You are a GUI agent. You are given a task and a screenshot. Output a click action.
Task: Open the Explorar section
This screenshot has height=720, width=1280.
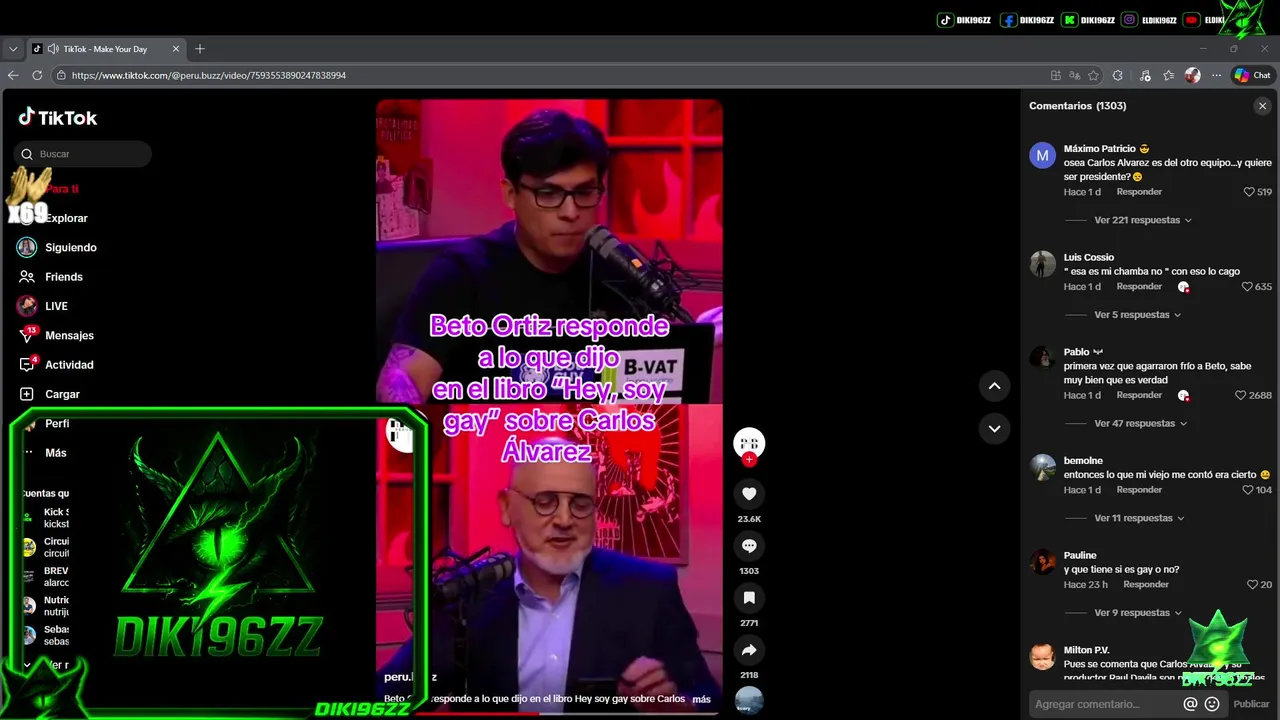point(66,218)
